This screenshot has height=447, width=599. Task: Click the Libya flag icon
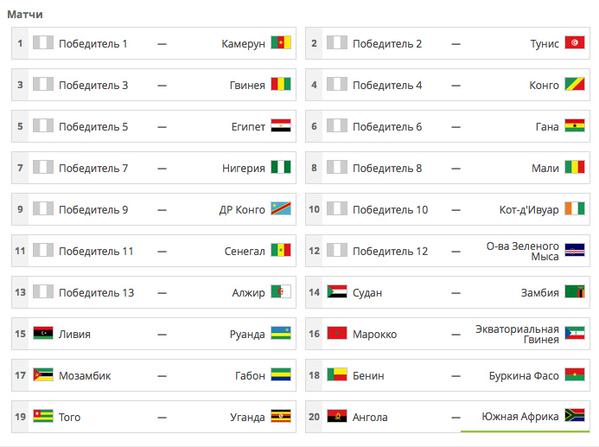click(x=43, y=333)
